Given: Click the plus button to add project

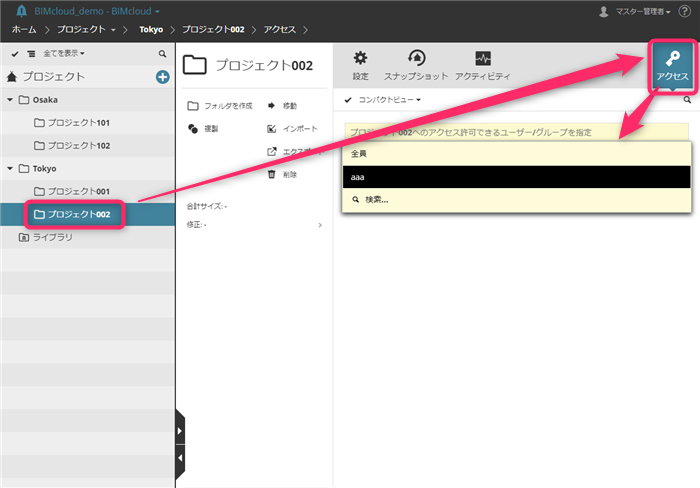Looking at the screenshot, I should pyautogui.click(x=162, y=77).
